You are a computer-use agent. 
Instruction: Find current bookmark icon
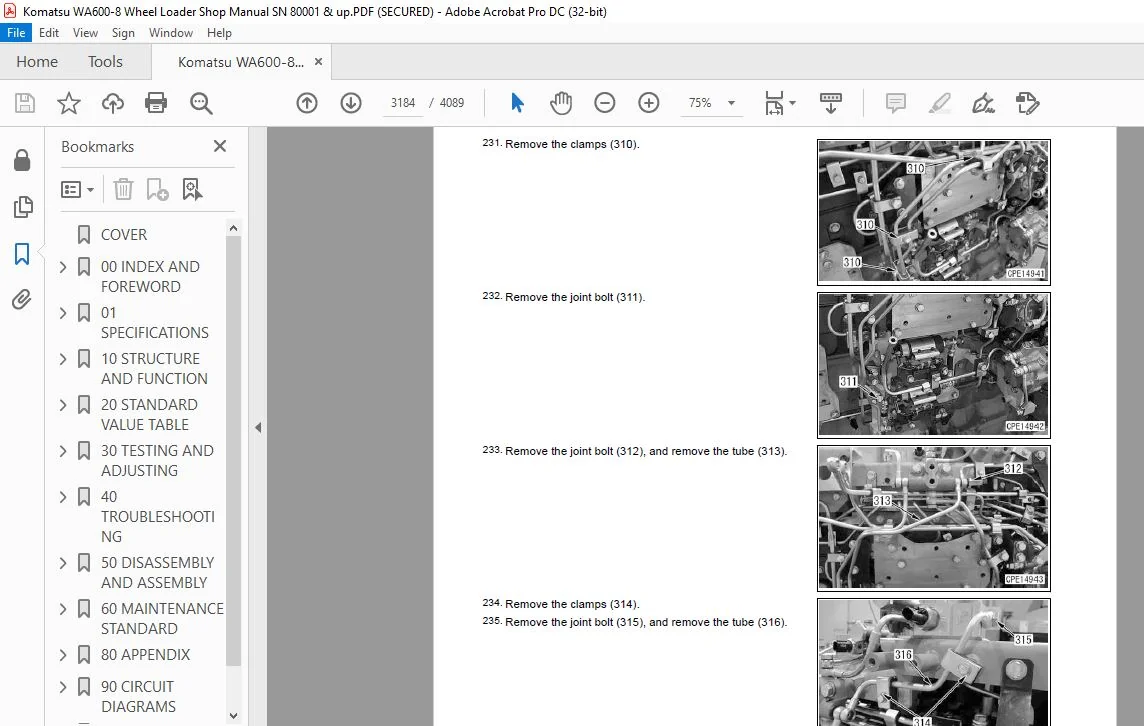pyautogui.click(x=192, y=190)
